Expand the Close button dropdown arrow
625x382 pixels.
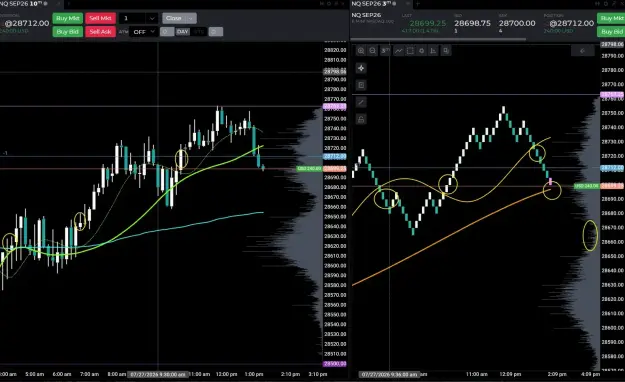click(191, 18)
